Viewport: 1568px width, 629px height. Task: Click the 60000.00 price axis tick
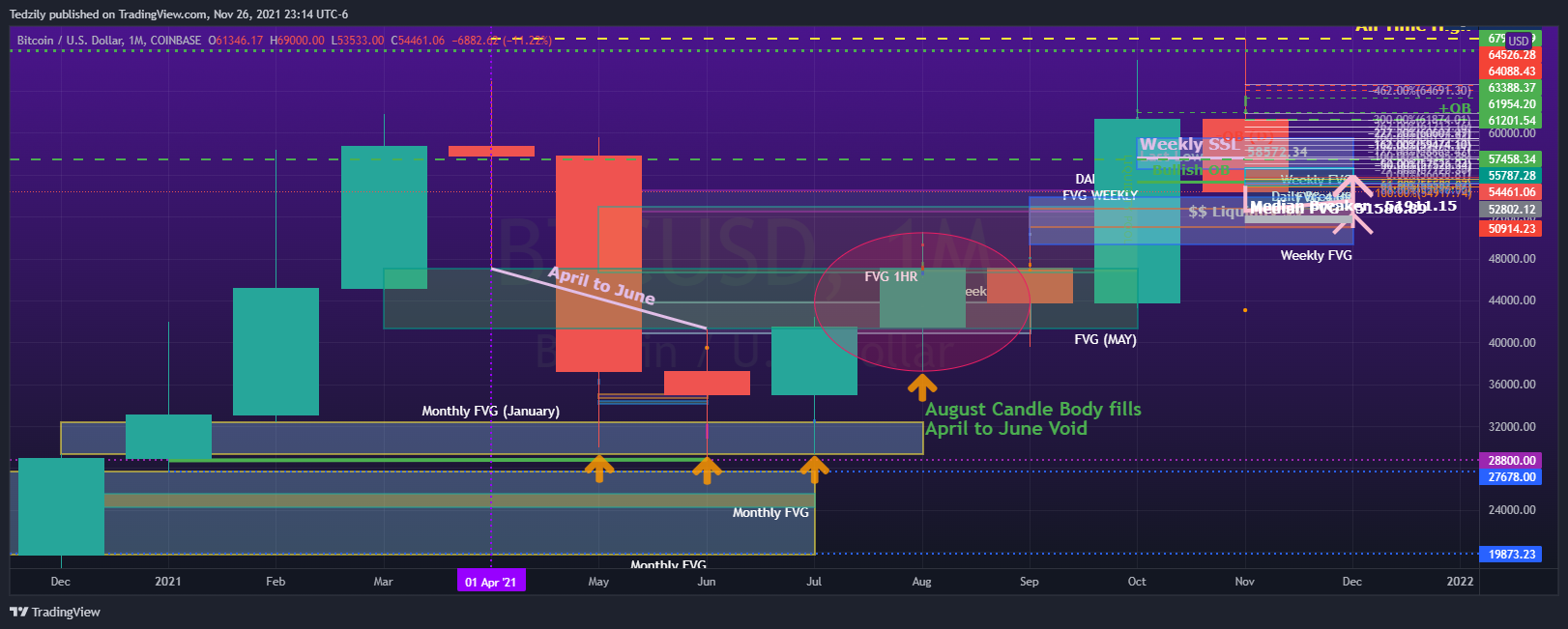click(x=1512, y=133)
